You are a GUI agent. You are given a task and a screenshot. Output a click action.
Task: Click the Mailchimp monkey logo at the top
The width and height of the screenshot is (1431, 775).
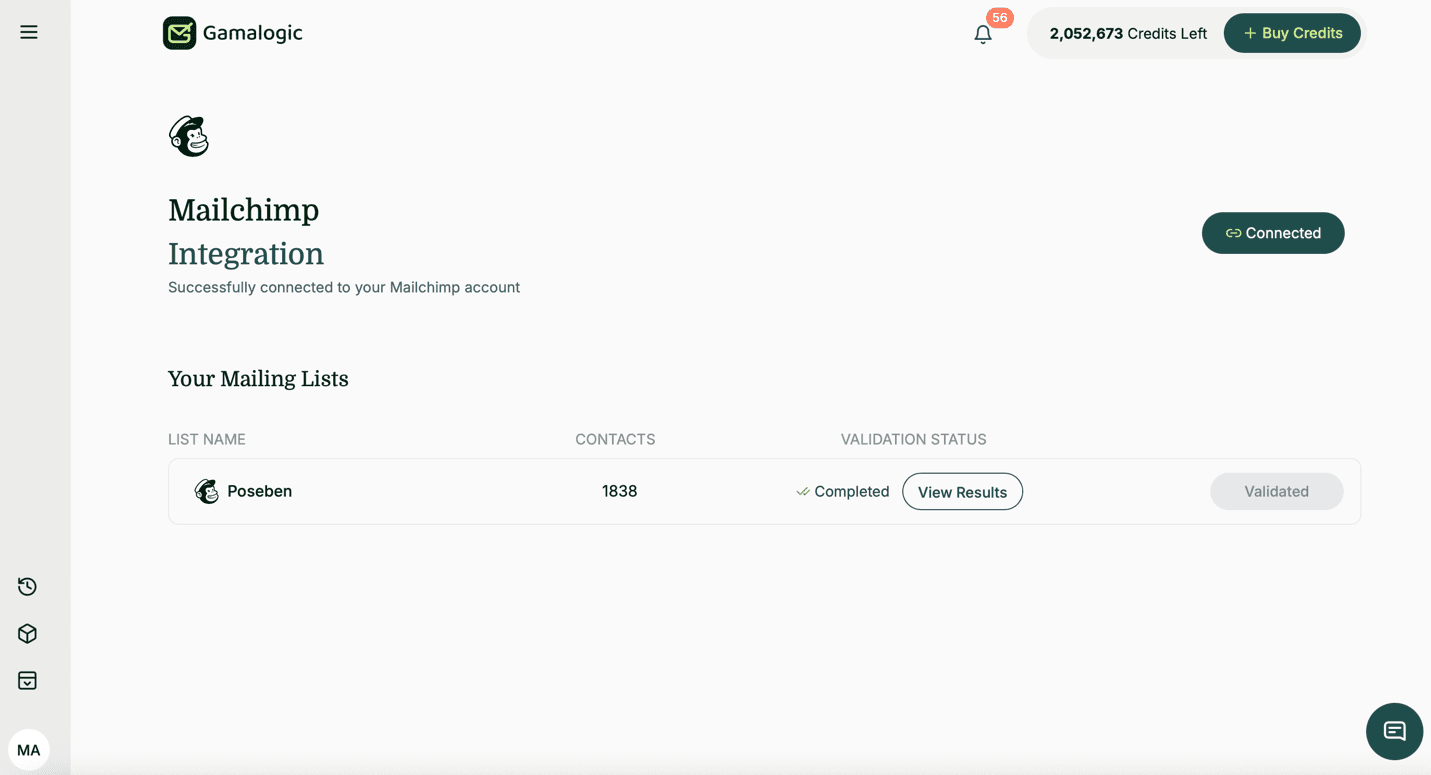click(189, 135)
